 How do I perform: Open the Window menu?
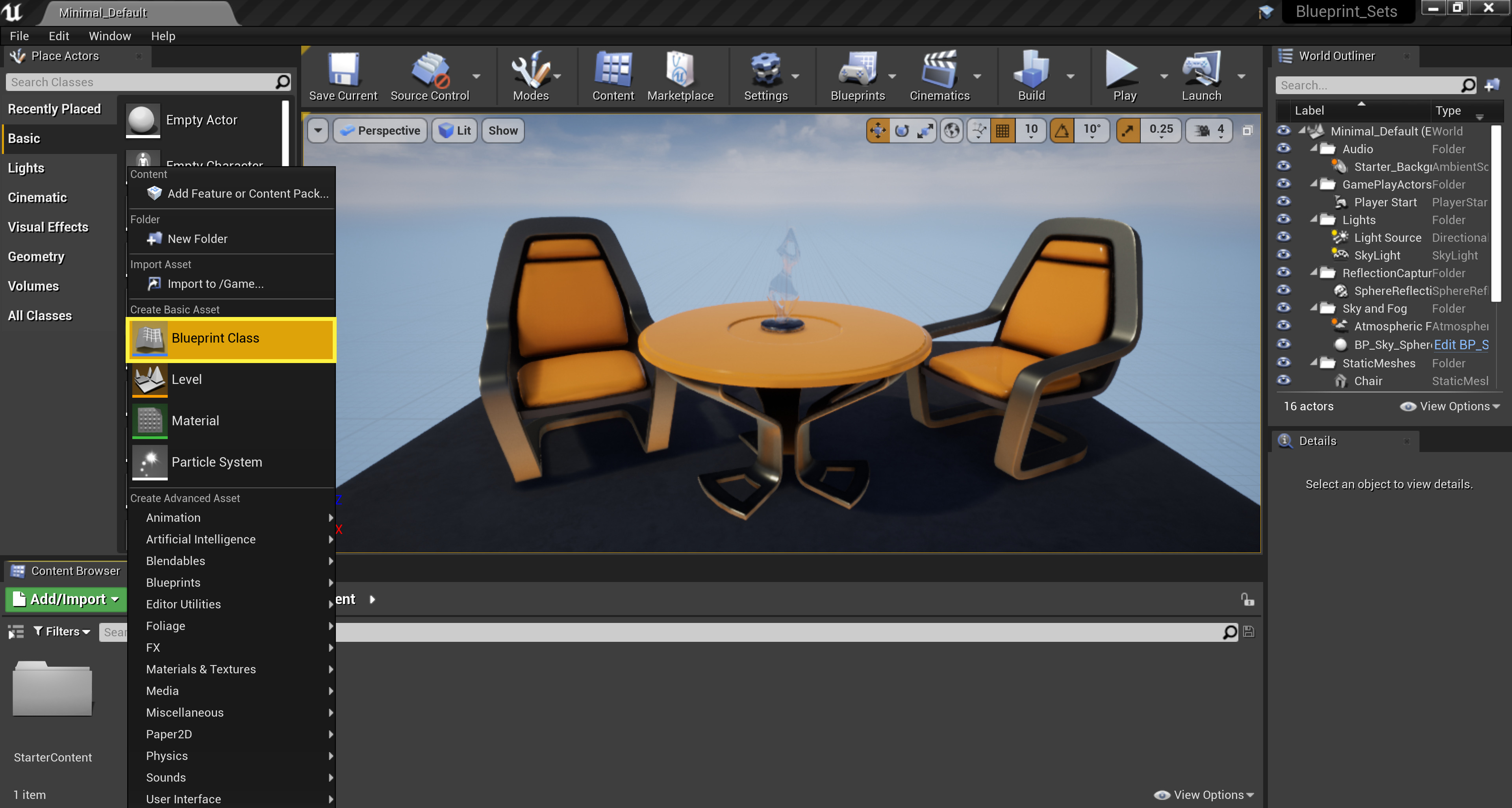pos(109,36)
